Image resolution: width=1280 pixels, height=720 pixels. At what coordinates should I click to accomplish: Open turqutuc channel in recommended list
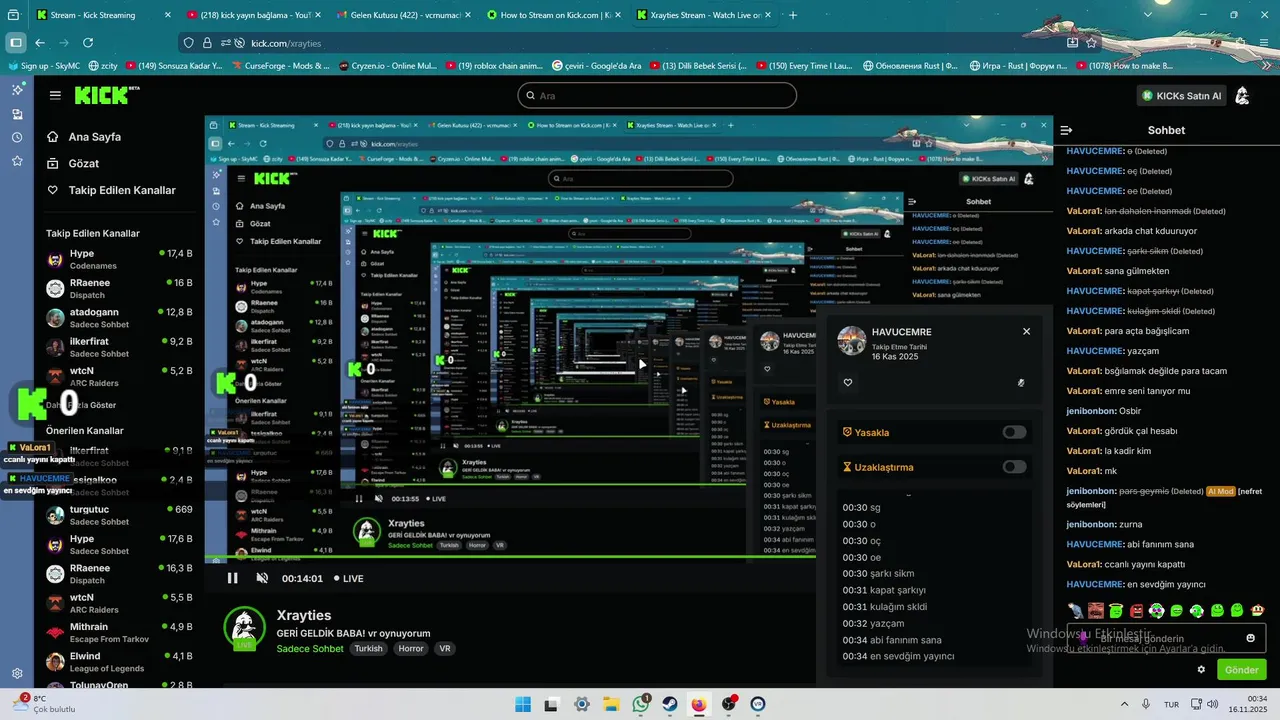coord(119,515)
